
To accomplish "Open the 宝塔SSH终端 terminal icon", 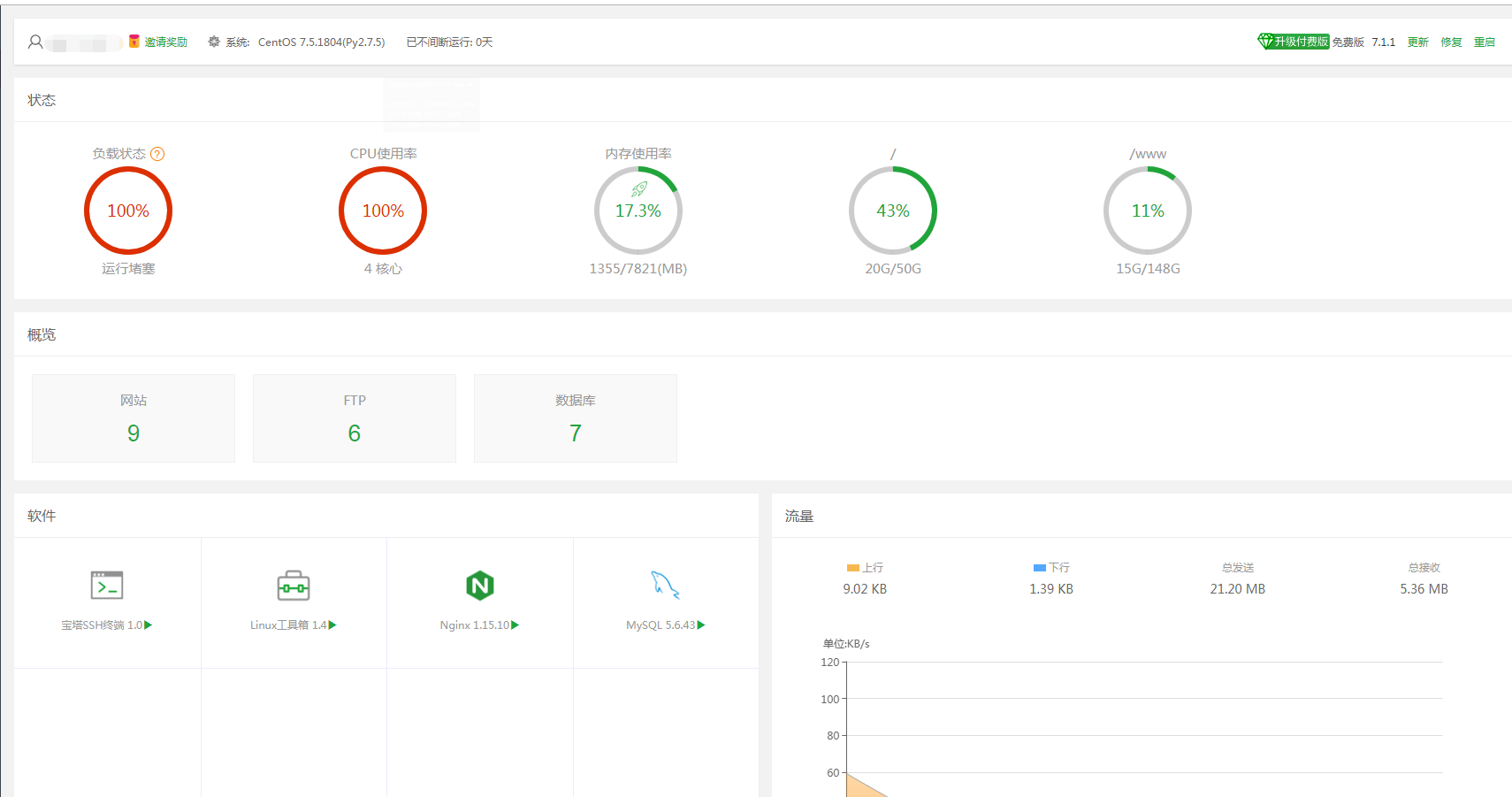I will pos(107,586).
